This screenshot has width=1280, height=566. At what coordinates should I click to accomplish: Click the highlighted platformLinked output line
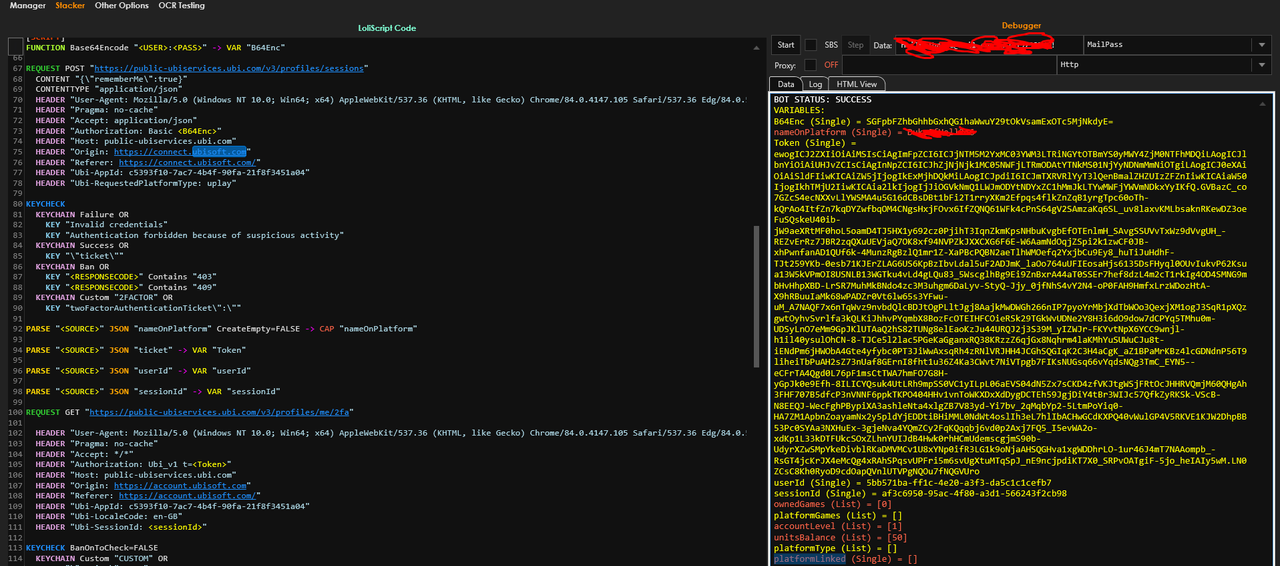click(845, 559)
